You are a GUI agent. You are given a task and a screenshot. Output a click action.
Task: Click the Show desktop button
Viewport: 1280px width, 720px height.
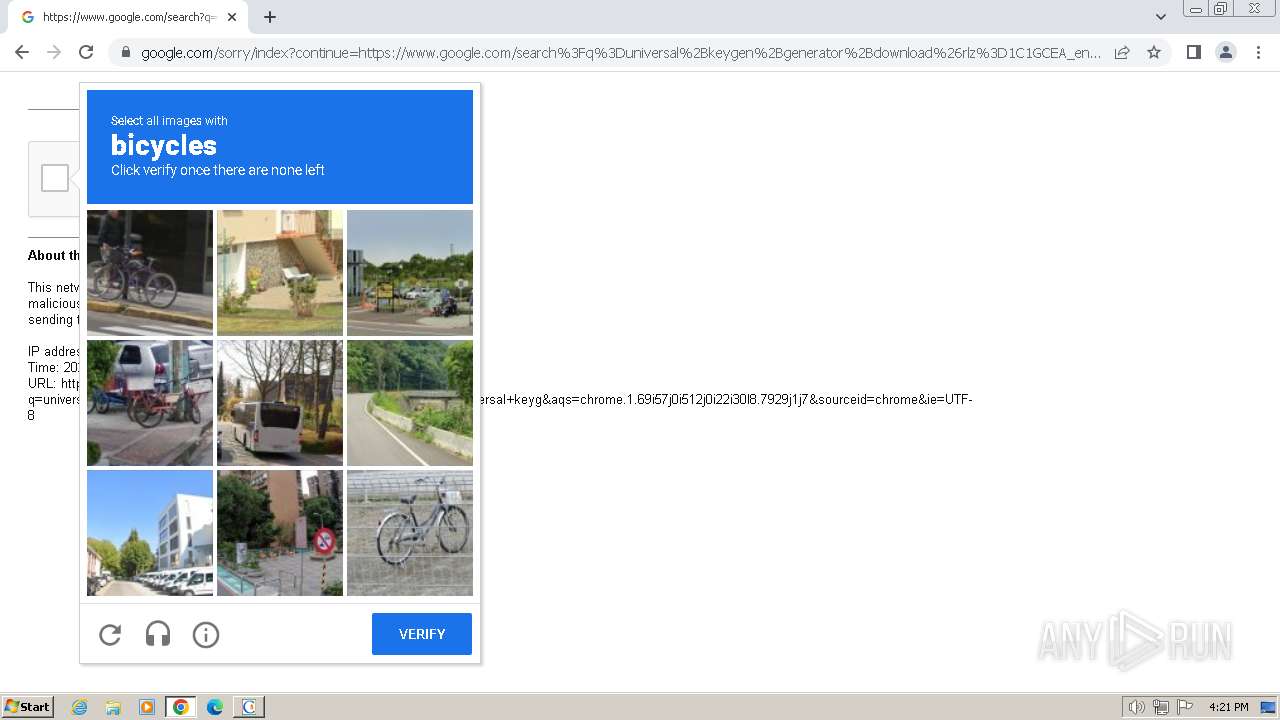click(x=1268, y=707)
